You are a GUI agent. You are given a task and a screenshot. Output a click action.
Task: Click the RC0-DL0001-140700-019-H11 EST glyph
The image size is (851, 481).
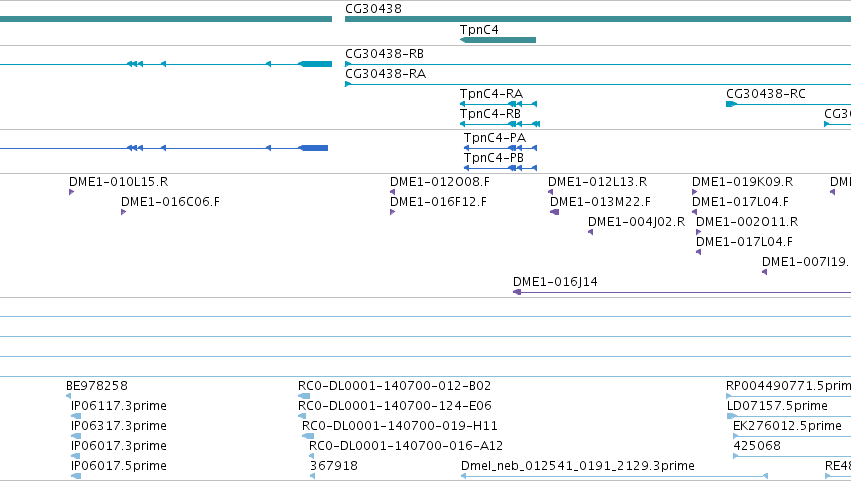(x=308, y=436)
